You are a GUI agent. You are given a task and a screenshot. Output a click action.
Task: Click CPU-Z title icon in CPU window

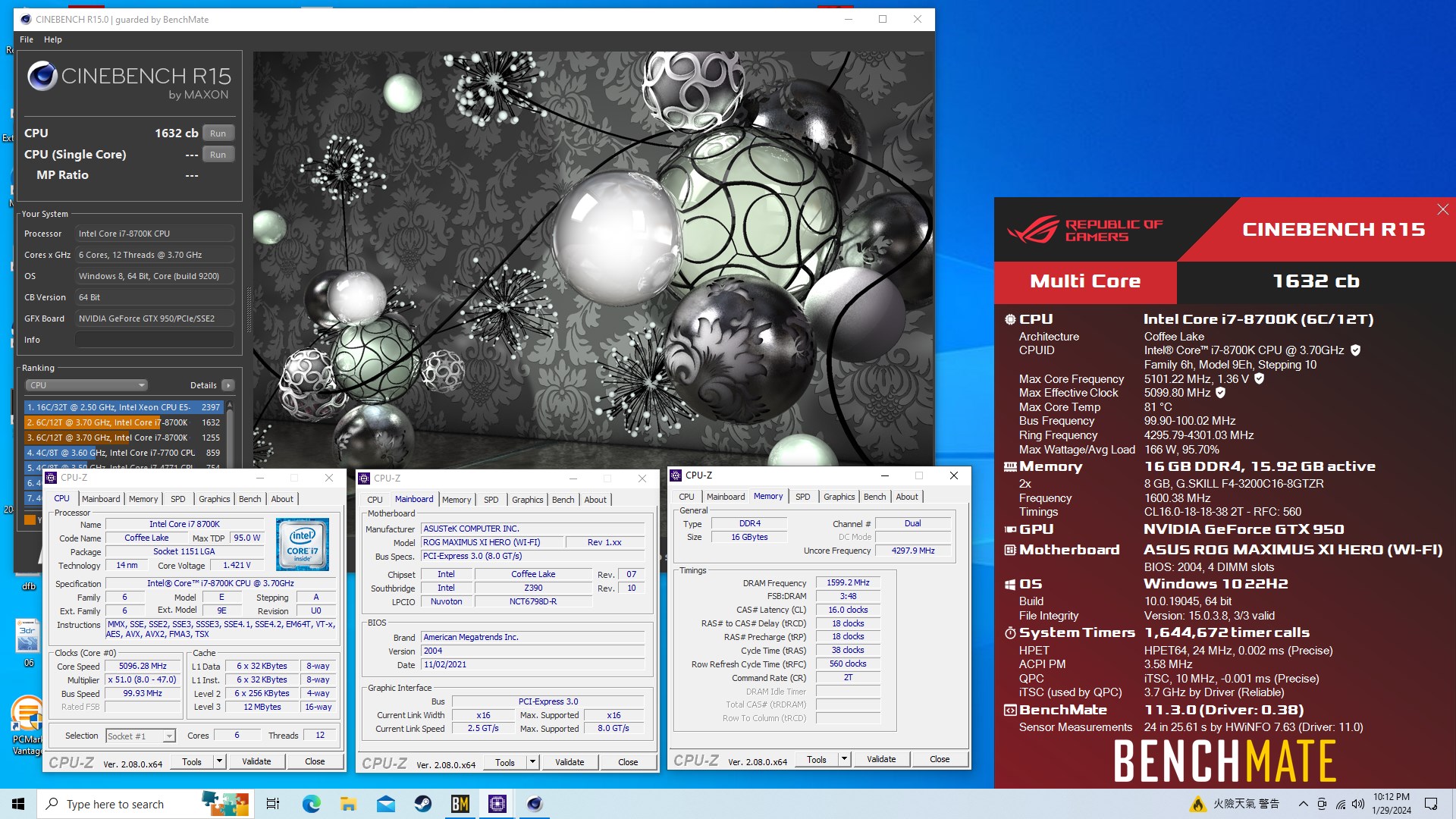click(51, 478)
